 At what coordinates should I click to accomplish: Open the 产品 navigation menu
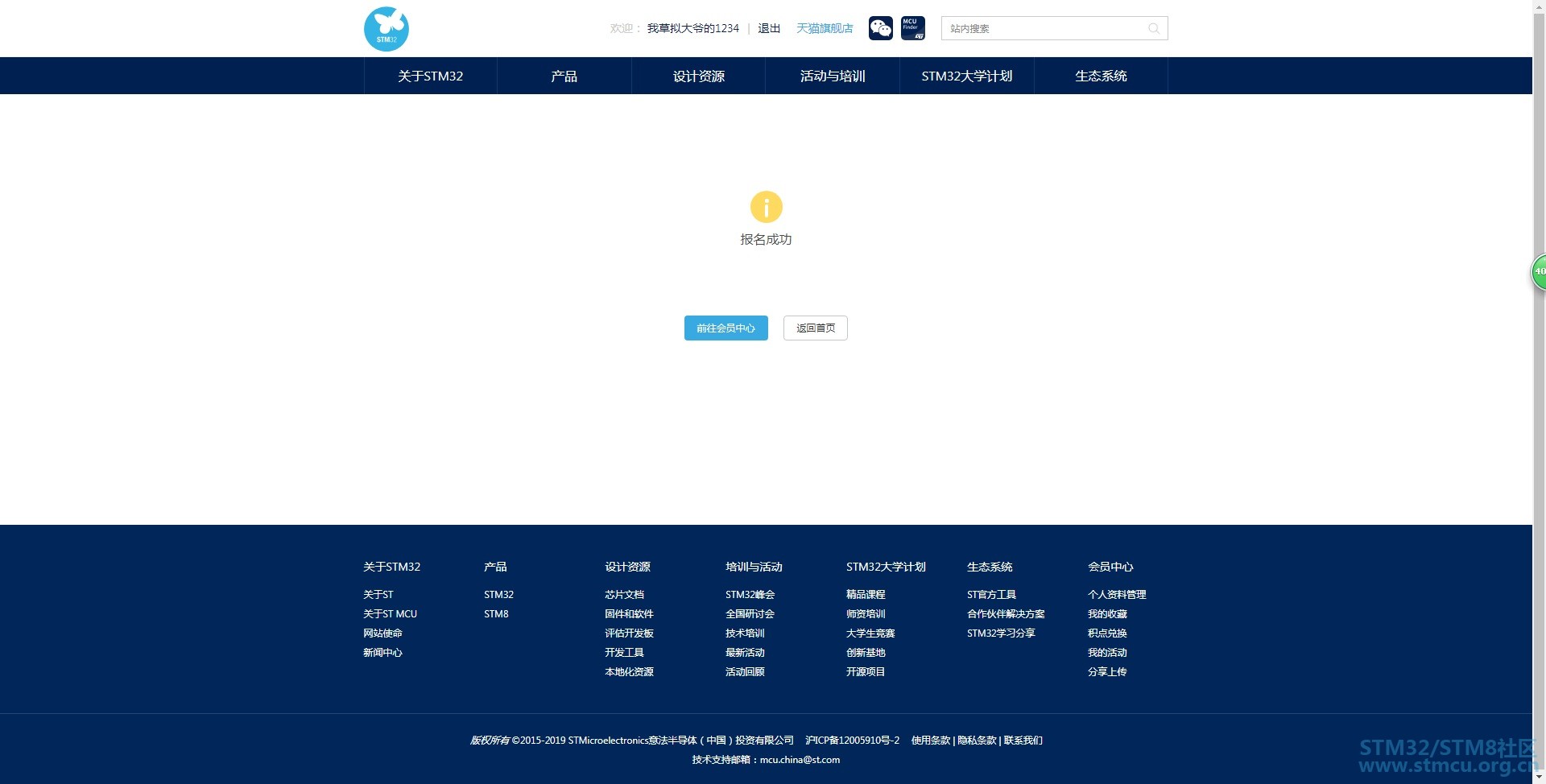click(x=564, y=76)
